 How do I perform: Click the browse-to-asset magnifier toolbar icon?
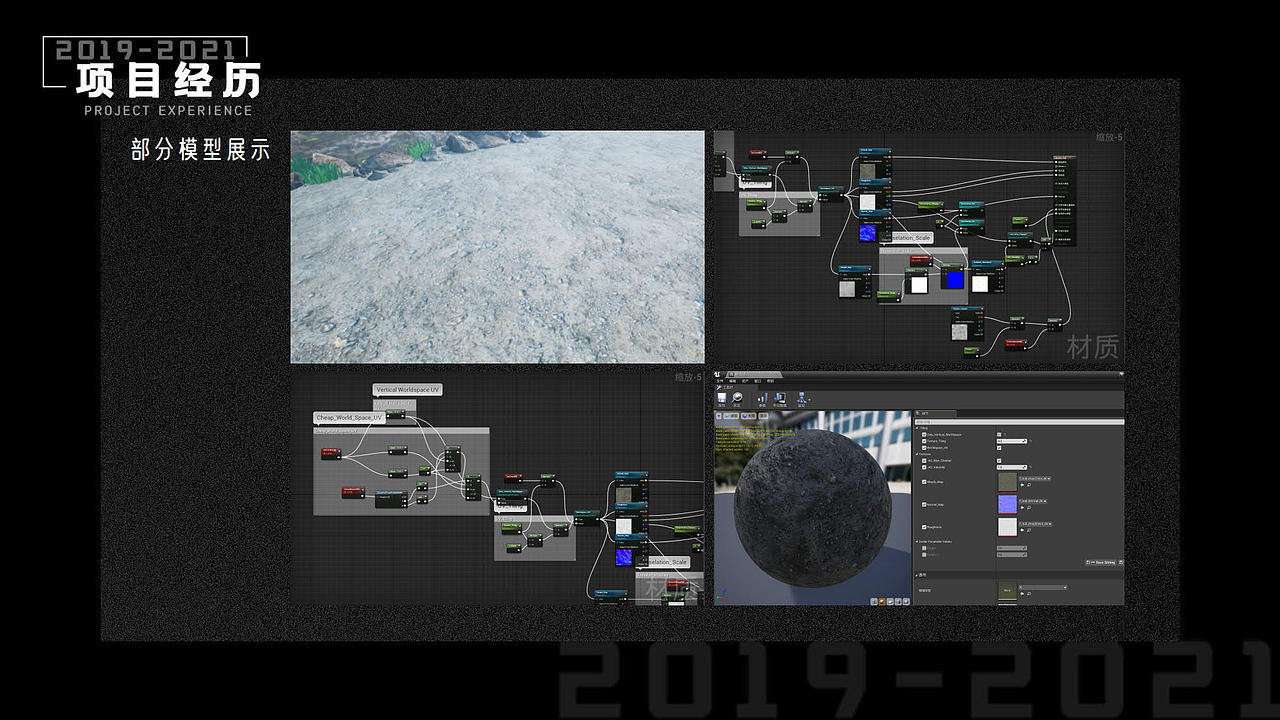736,398
